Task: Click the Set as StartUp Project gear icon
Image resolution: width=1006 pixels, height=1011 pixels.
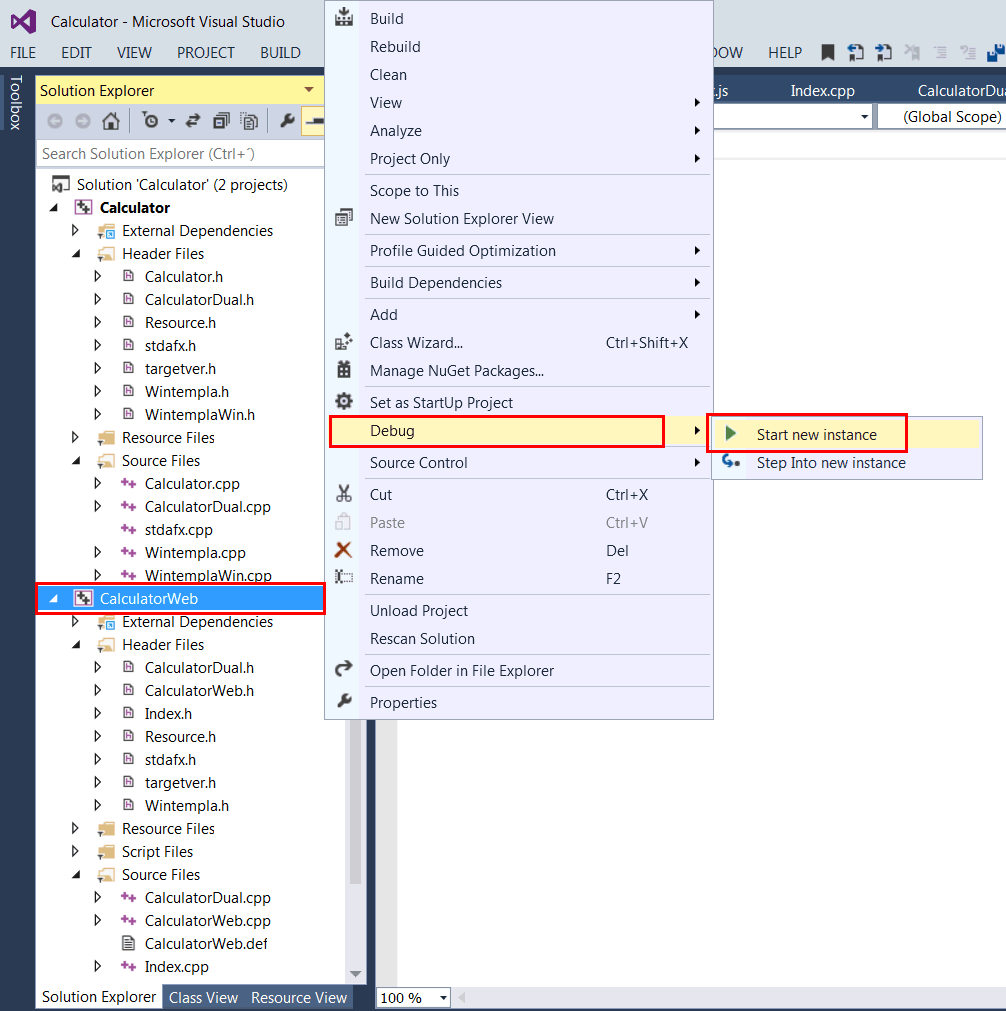Action: pyautogui.click(x=344, y=402)
